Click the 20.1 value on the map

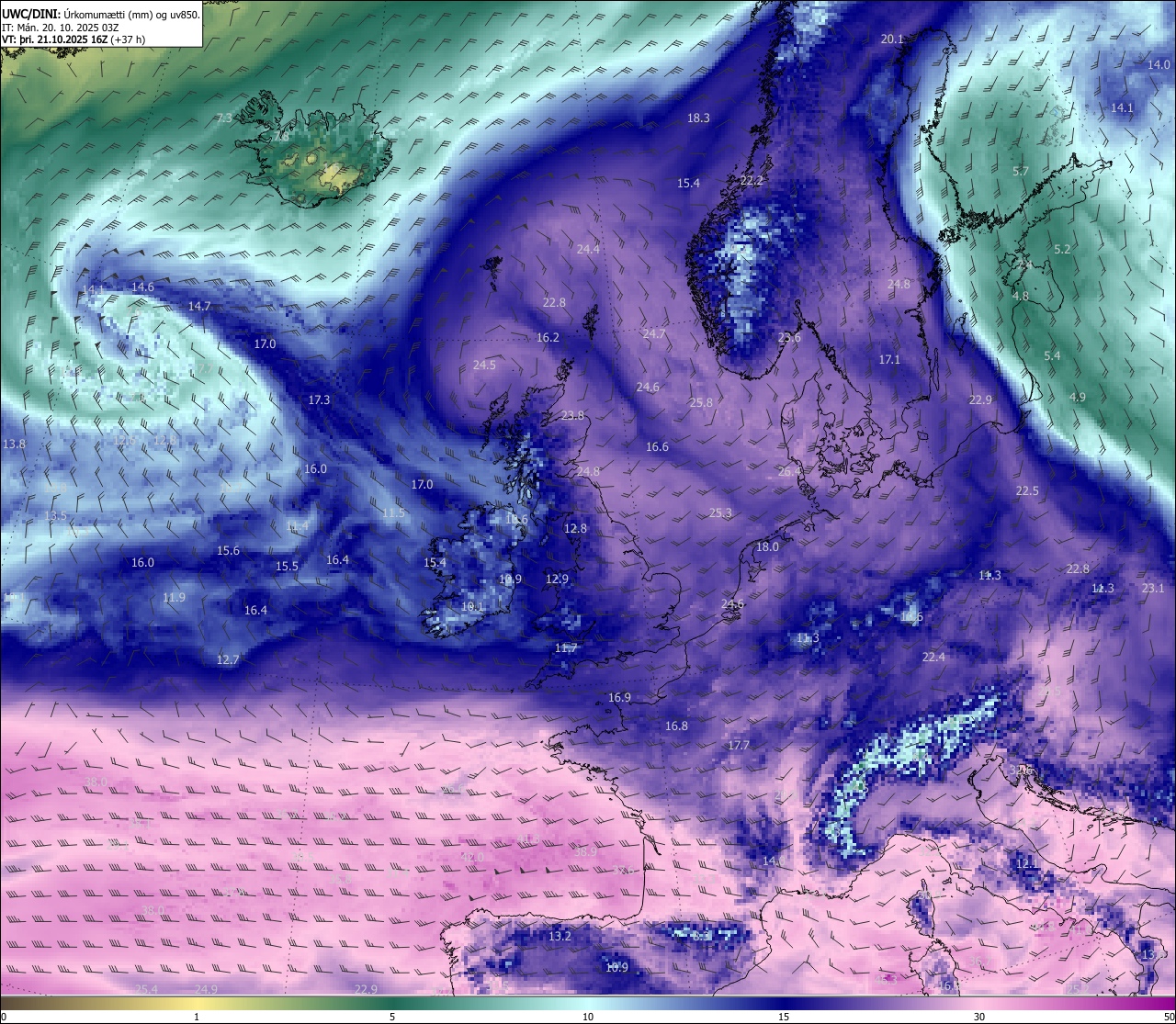click(892, 39)
